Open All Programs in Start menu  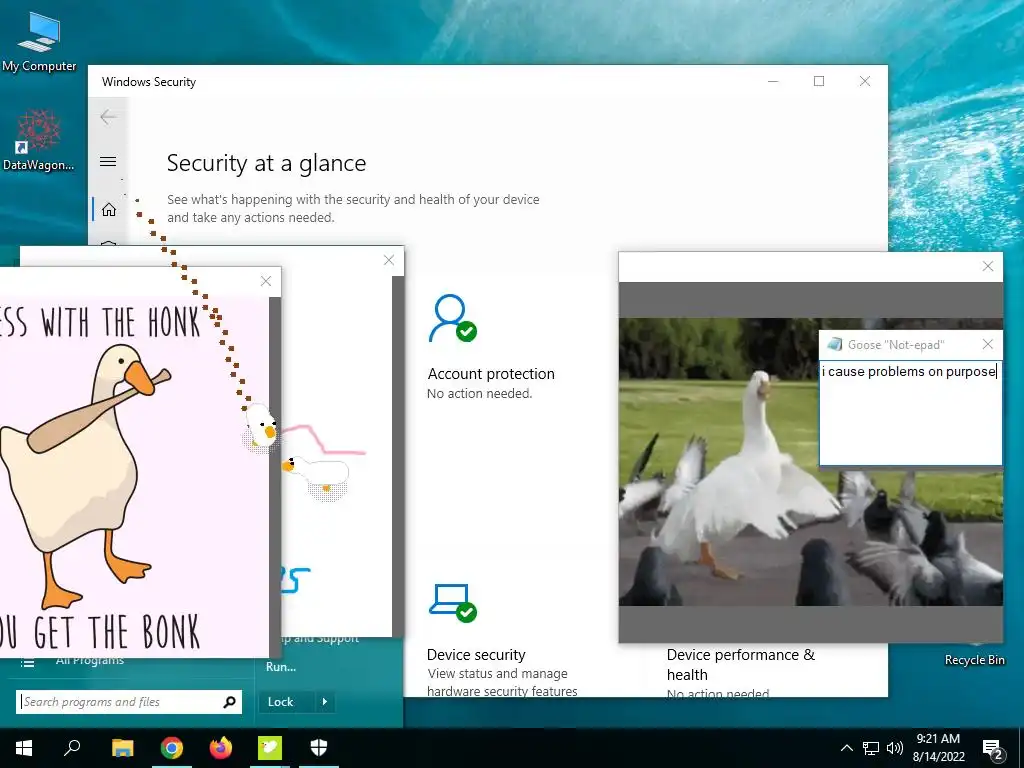pos(89,662)
